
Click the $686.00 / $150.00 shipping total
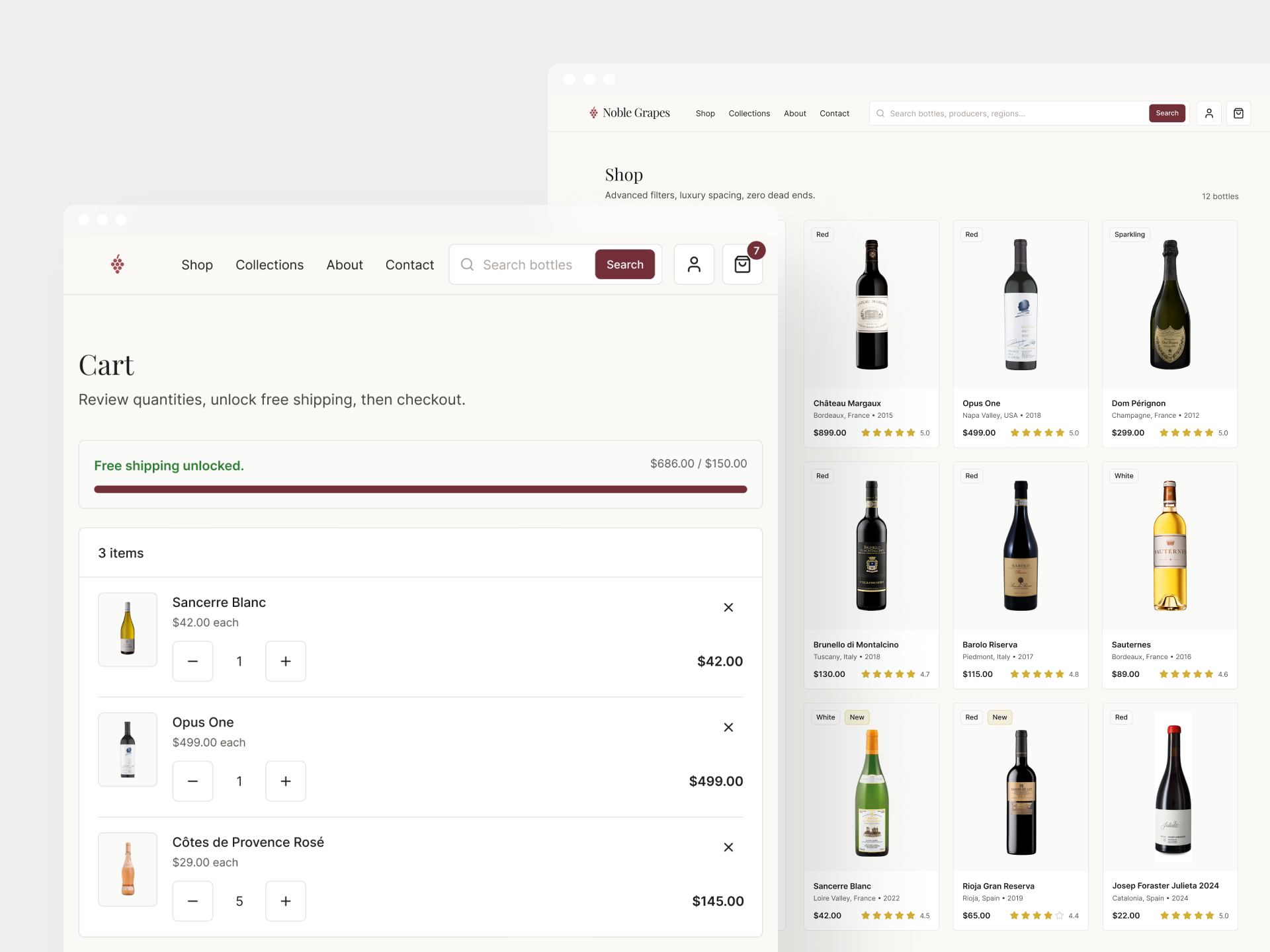(x=698, y=463)
